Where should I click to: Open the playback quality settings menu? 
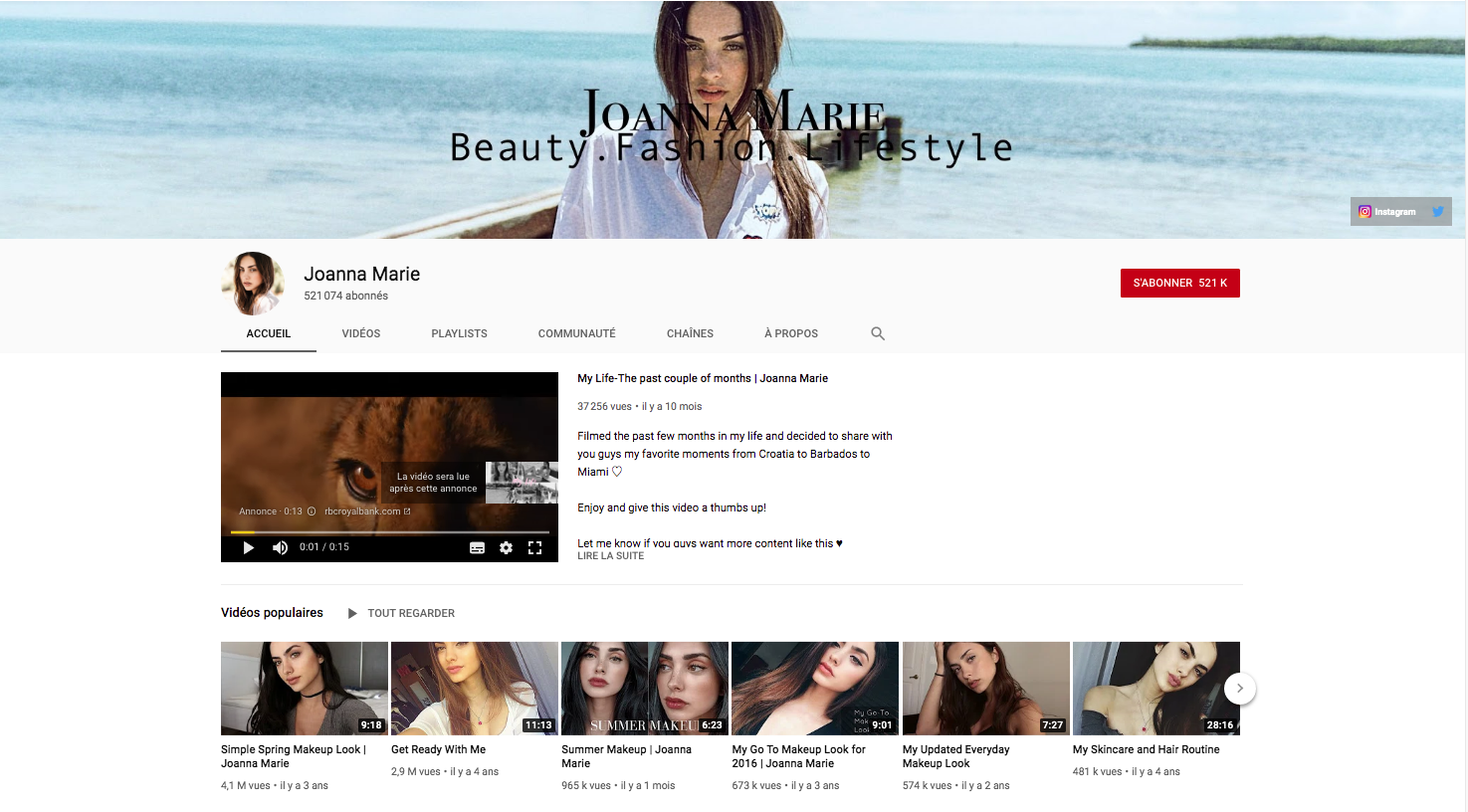coord(507,547)
